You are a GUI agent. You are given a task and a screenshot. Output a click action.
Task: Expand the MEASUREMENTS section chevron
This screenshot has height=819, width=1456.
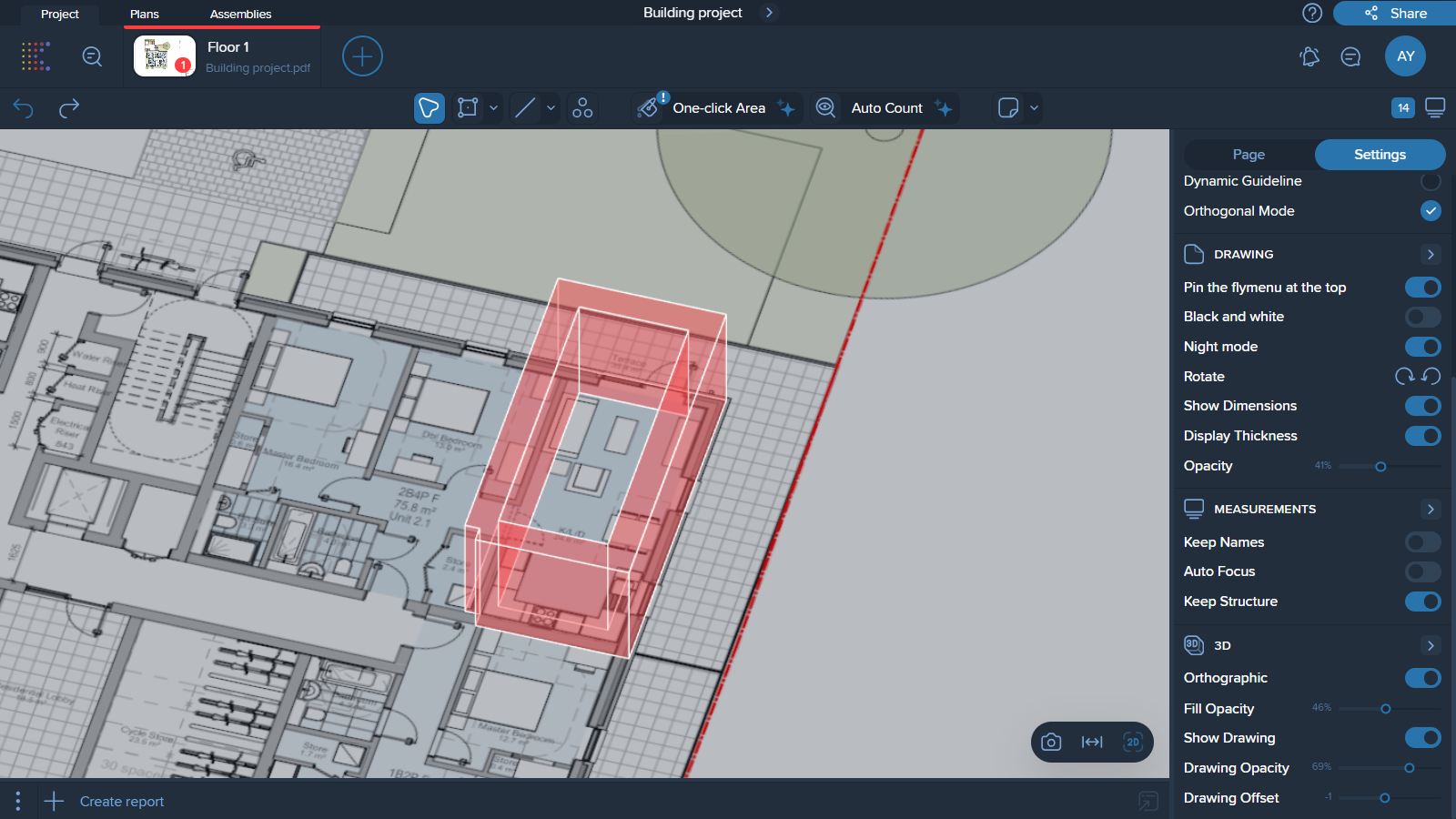click(1431, 510)
